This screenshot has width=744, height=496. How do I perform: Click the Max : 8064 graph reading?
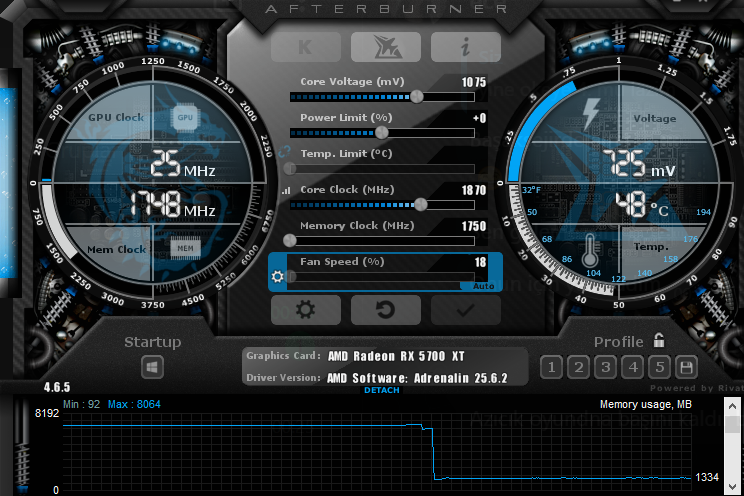tap(134, 404)
